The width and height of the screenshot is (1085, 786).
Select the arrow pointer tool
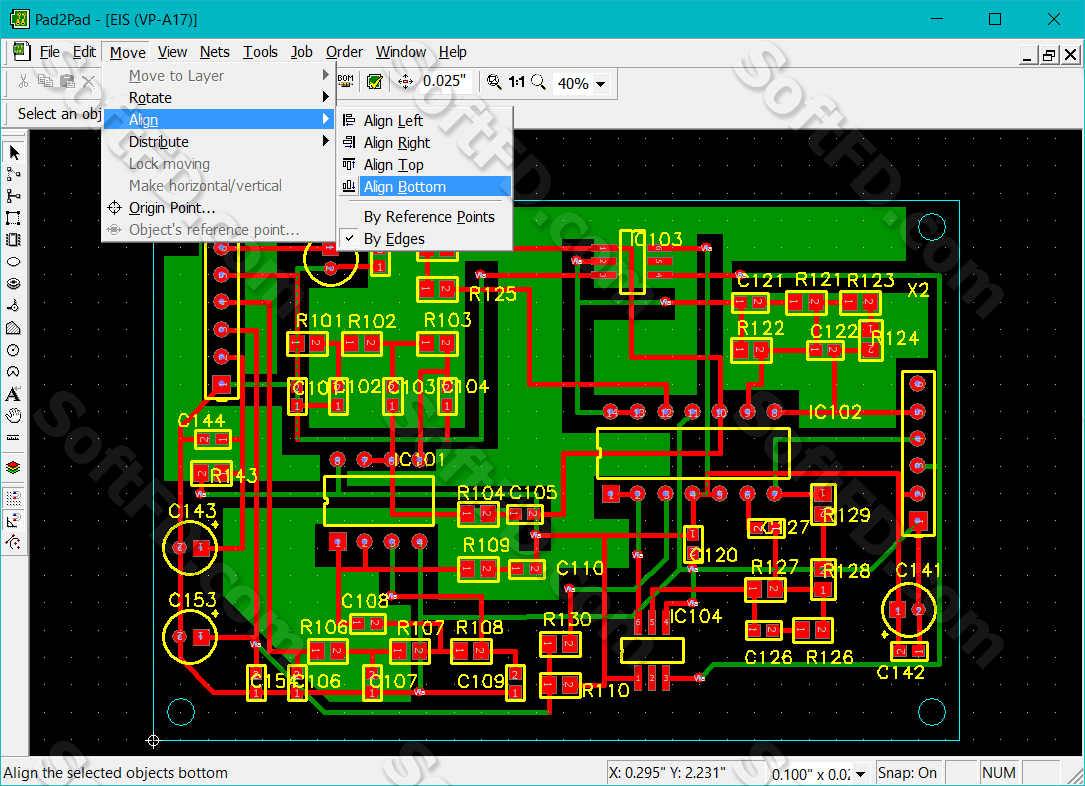point(13,152)
